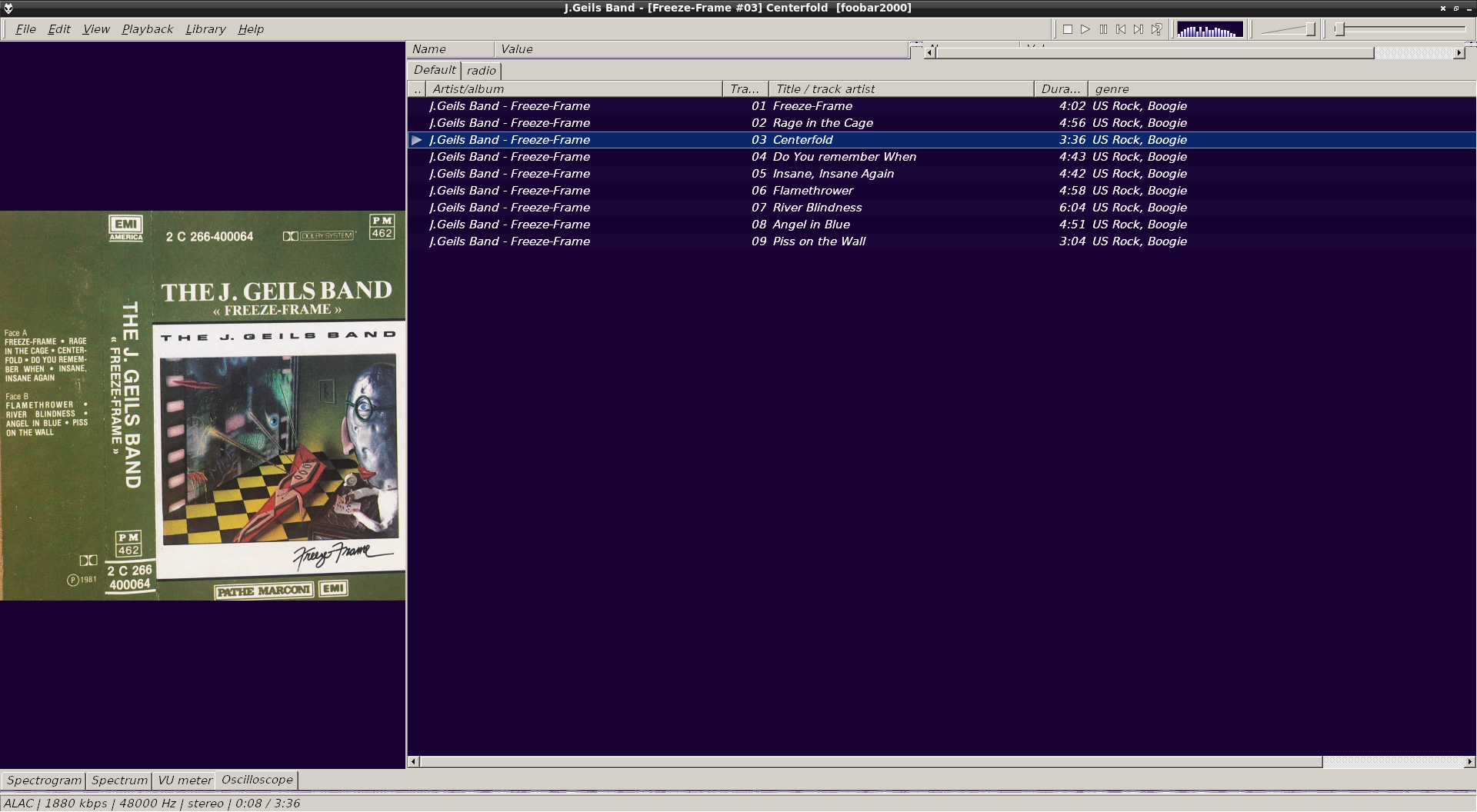Screen dimensions: 1477x812
Task: Select track 09 Piss on the Wall
Action: point(942,241)
